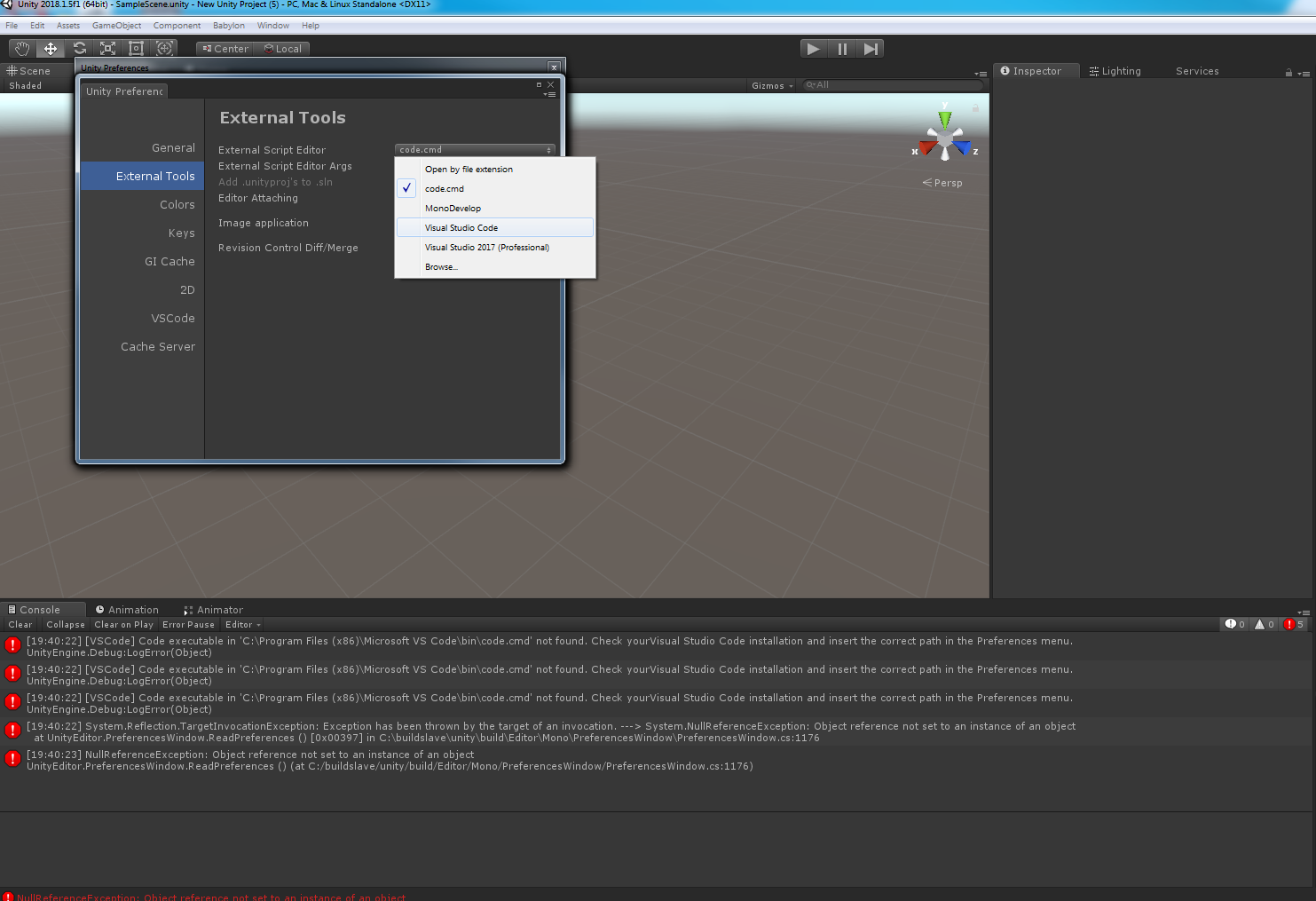Click the Pause button
This screenshot has height=901, width=1316.
(842, 49)
